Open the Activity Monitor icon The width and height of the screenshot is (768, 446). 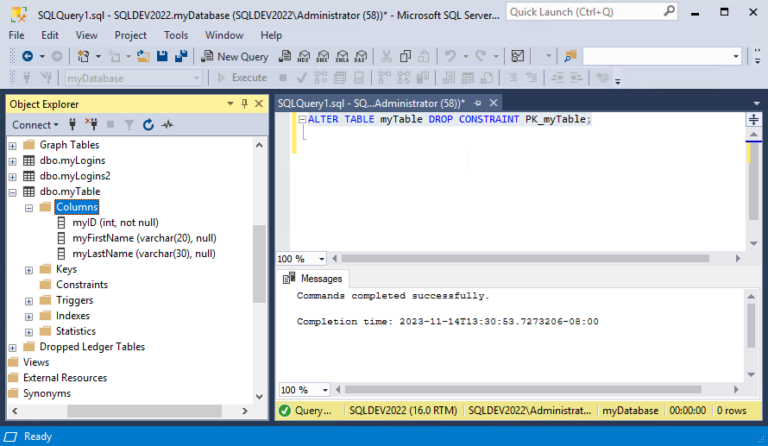(518, 57)
